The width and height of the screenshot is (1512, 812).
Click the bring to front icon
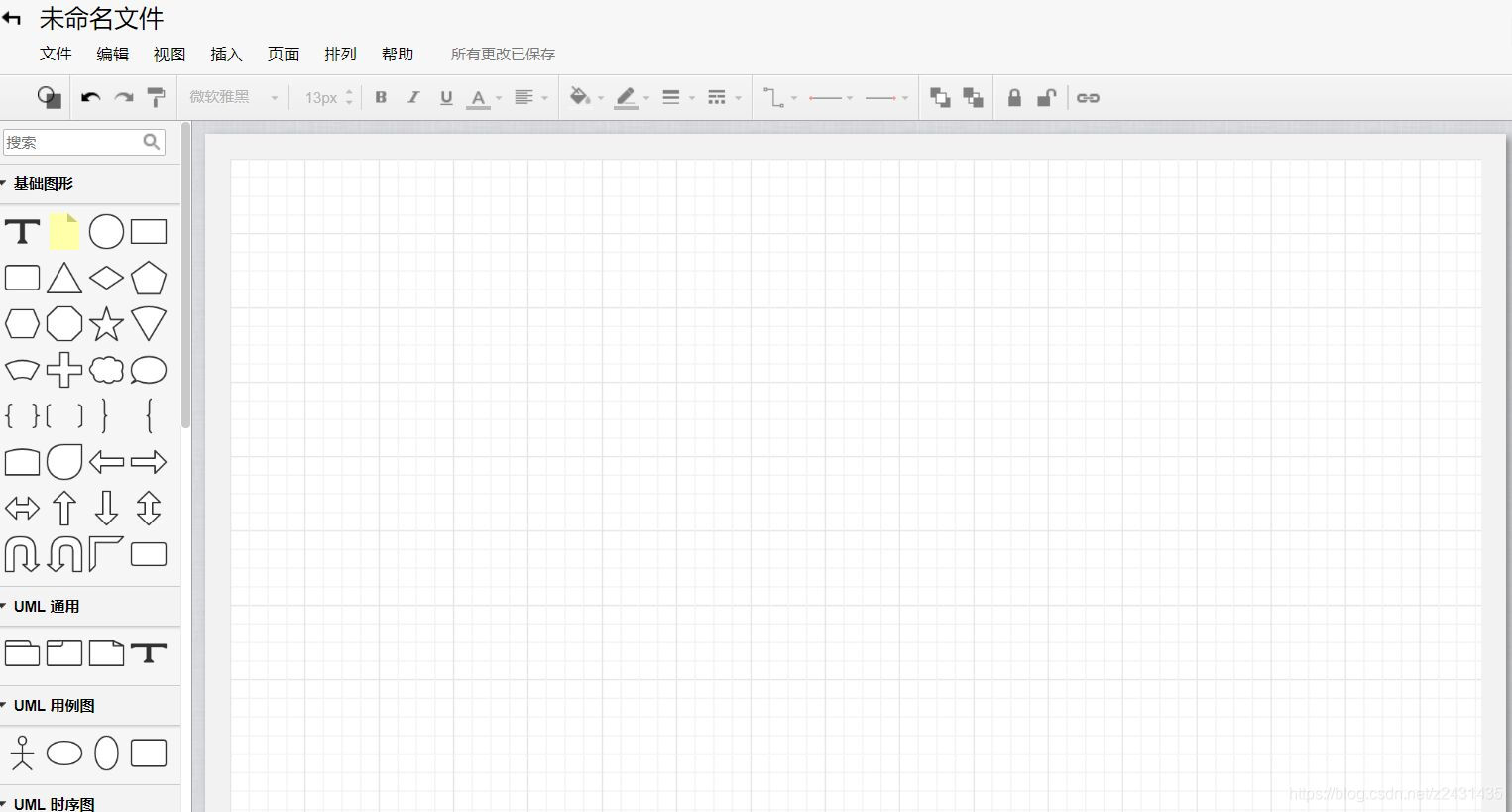pos(940,97)
